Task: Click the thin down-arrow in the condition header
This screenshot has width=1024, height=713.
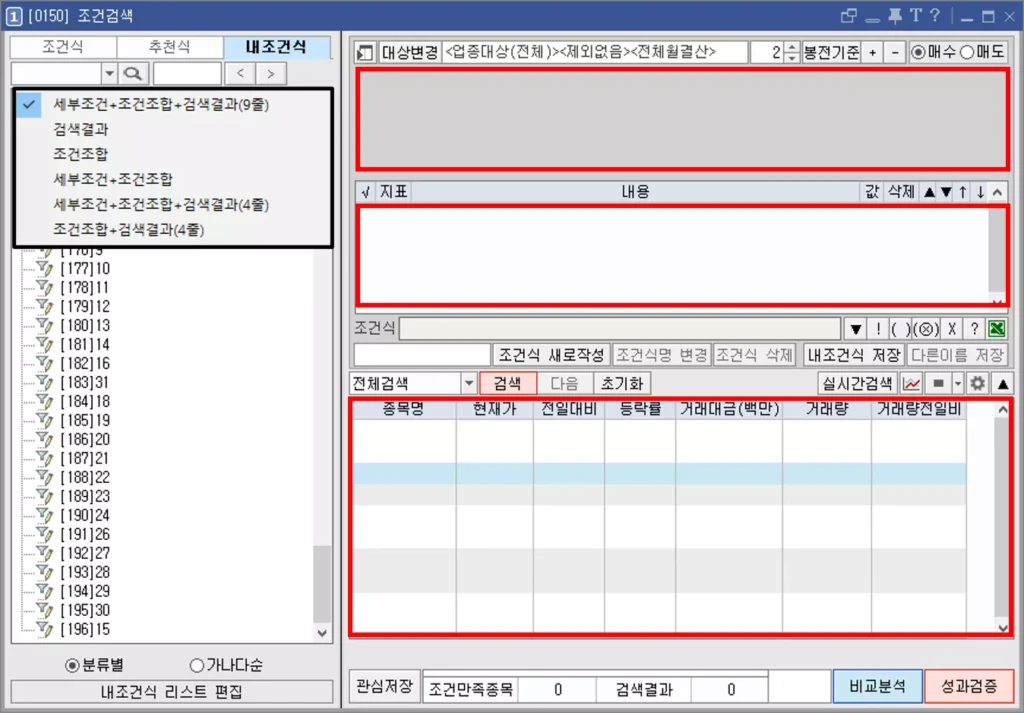Action: (980, 193)
